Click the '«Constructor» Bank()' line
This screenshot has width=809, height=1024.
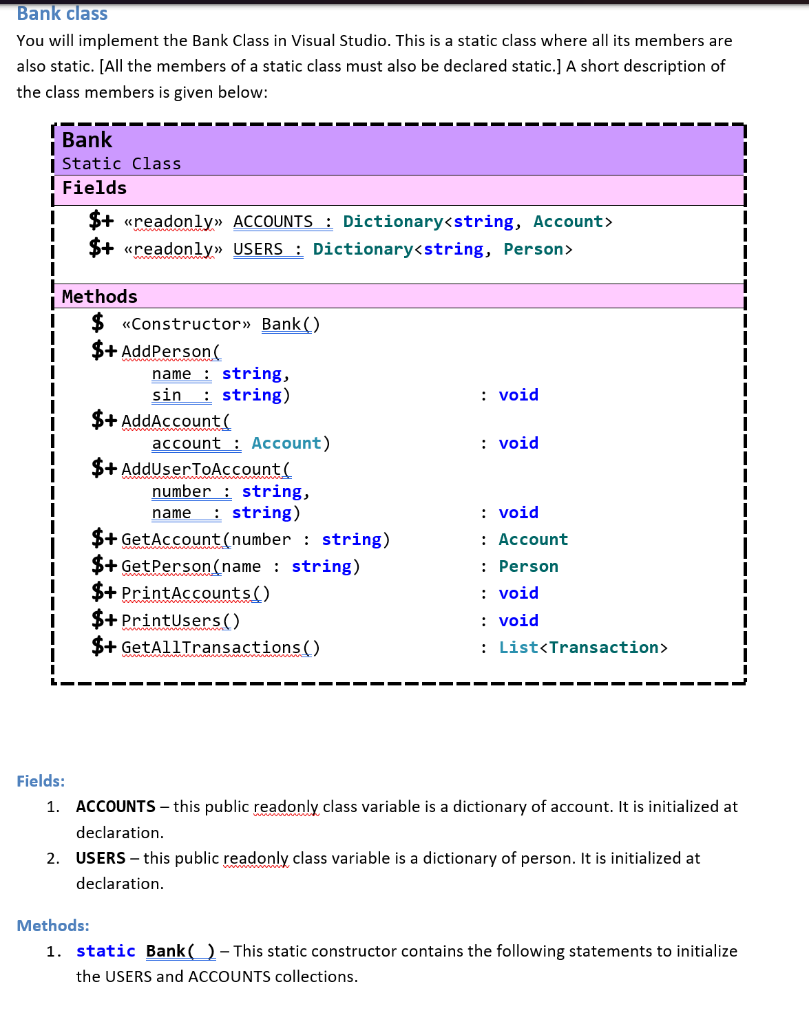221,324
